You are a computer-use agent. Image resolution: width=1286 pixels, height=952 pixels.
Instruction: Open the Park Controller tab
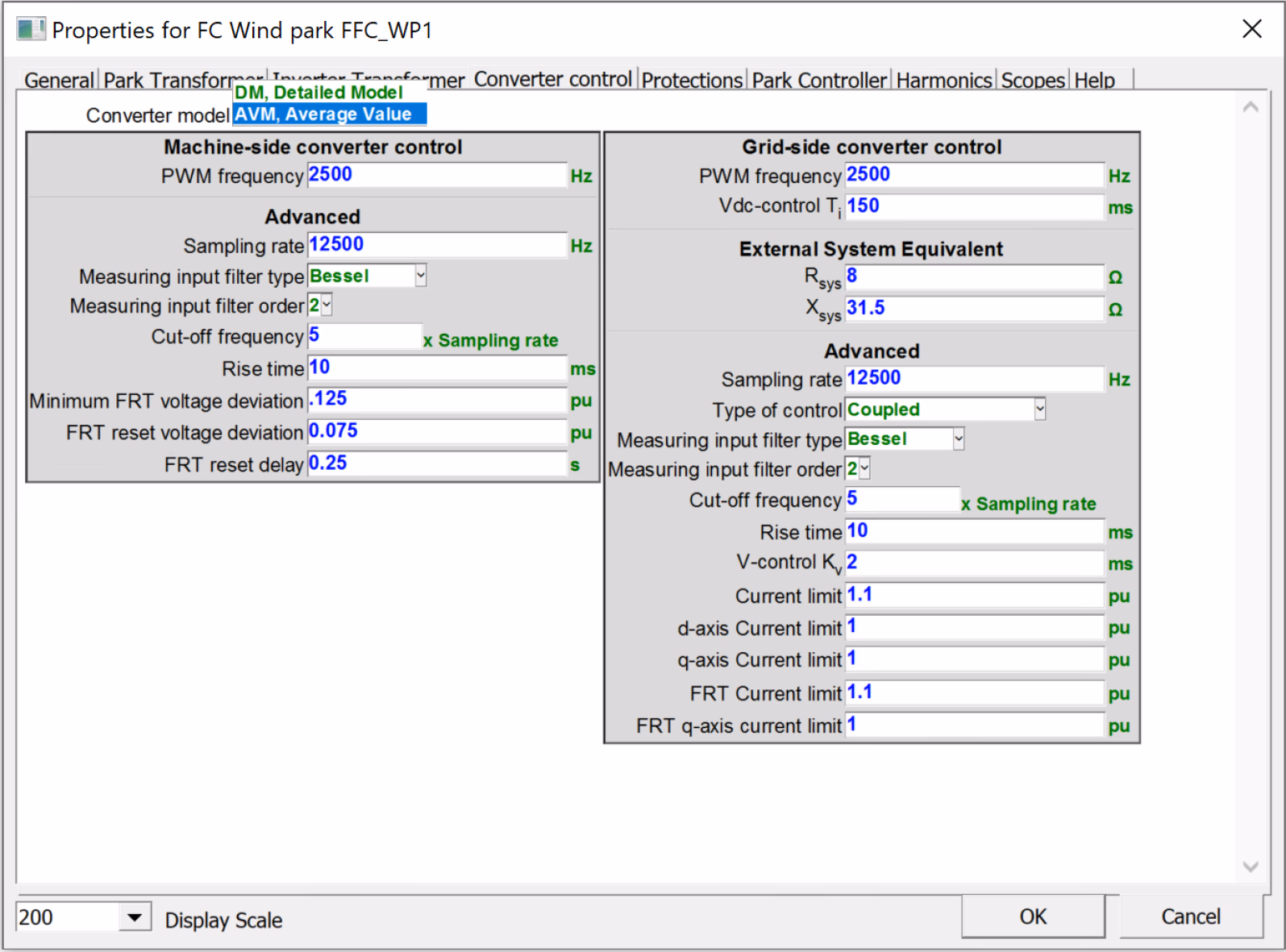coord(819,80)
